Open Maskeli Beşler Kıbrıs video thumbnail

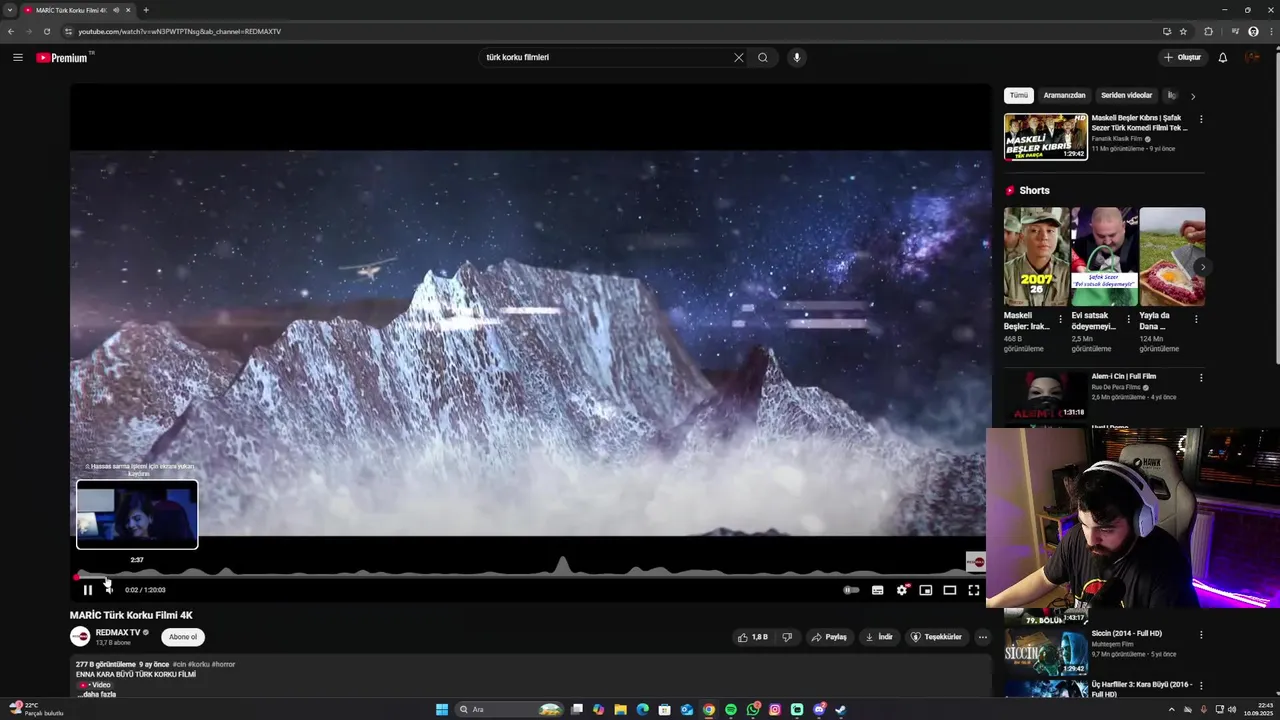1045,136
